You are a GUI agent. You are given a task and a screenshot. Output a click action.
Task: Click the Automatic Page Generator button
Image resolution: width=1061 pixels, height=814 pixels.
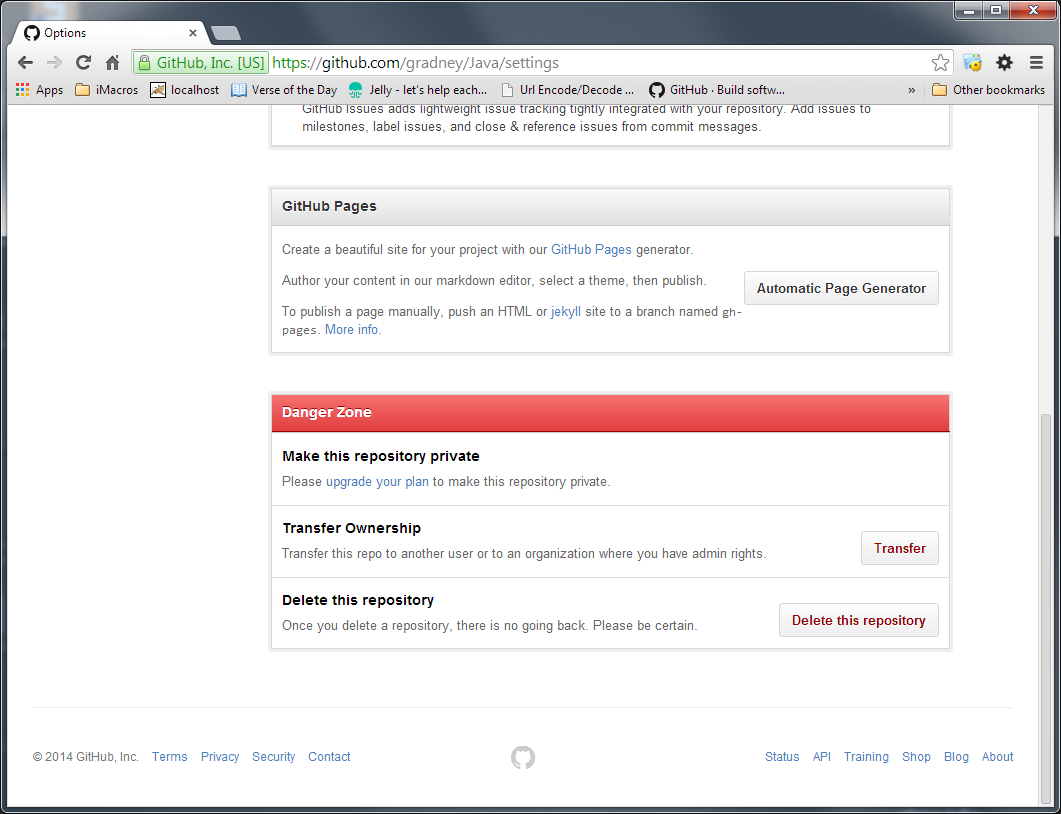pos(841,288)
